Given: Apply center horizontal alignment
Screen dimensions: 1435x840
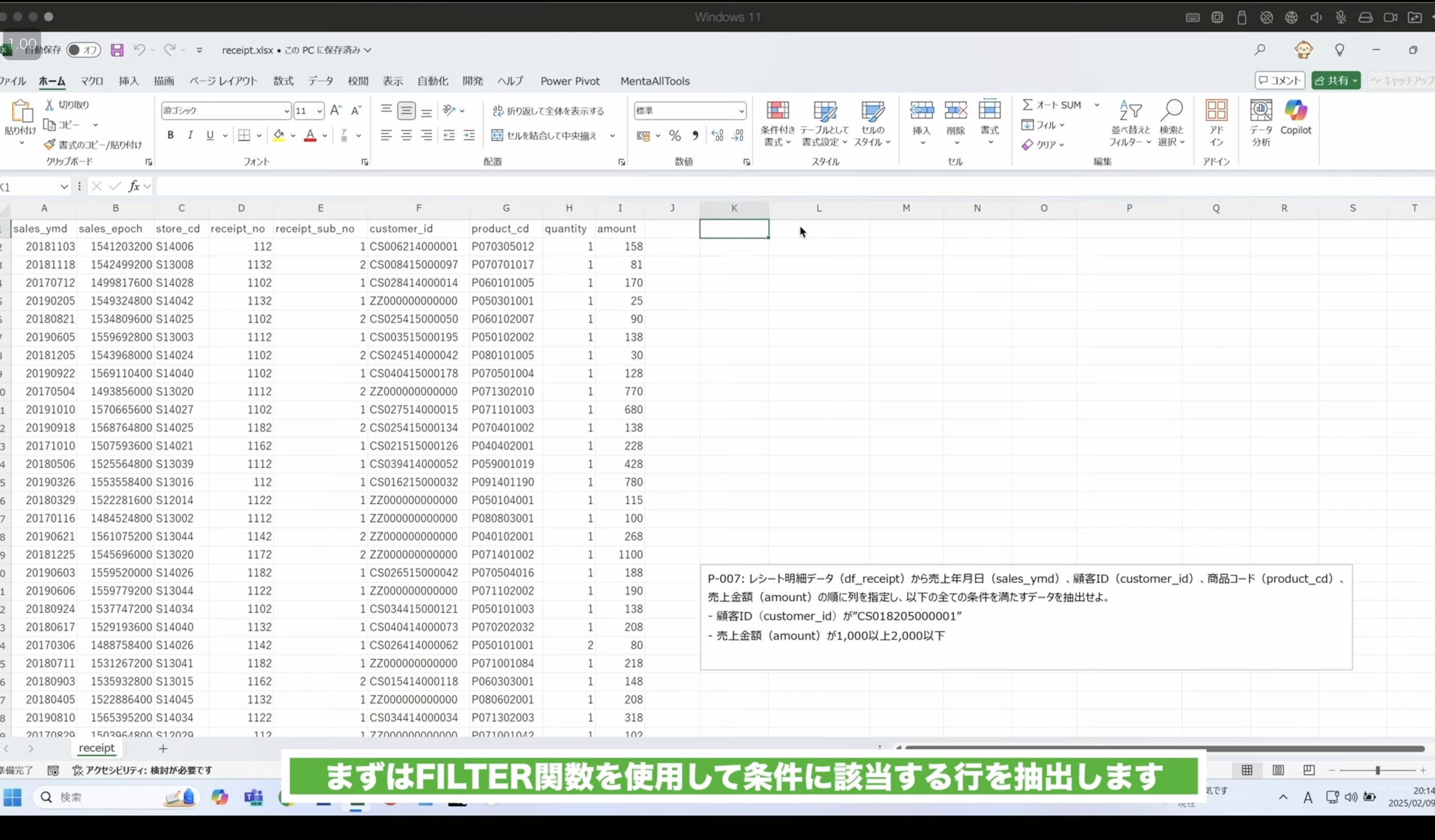Looking at the screenshot, I should coord(406,135).
